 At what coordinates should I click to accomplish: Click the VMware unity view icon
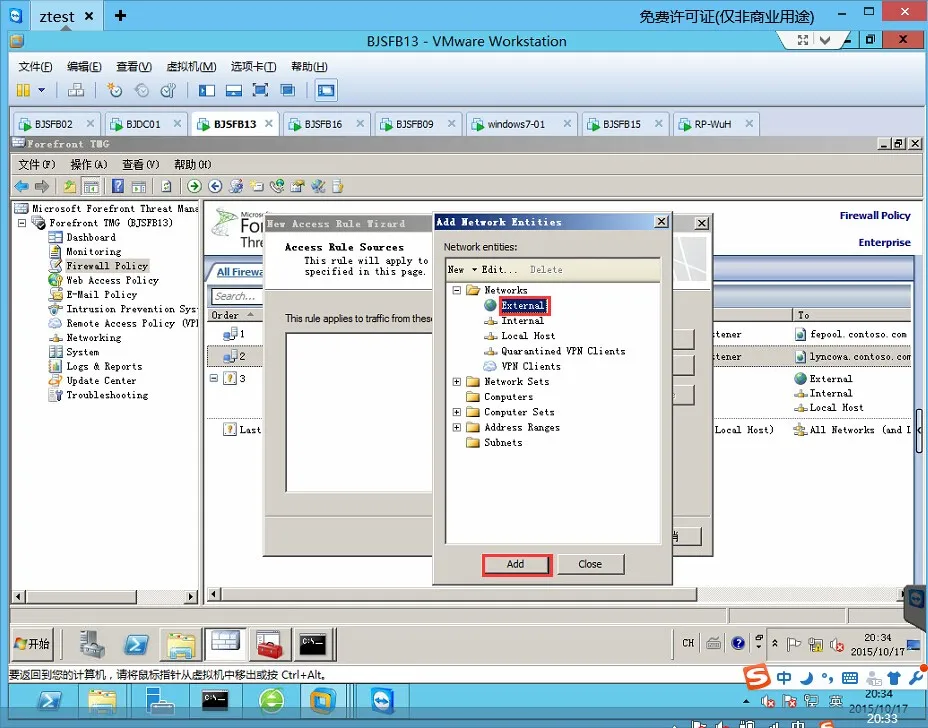288,90
